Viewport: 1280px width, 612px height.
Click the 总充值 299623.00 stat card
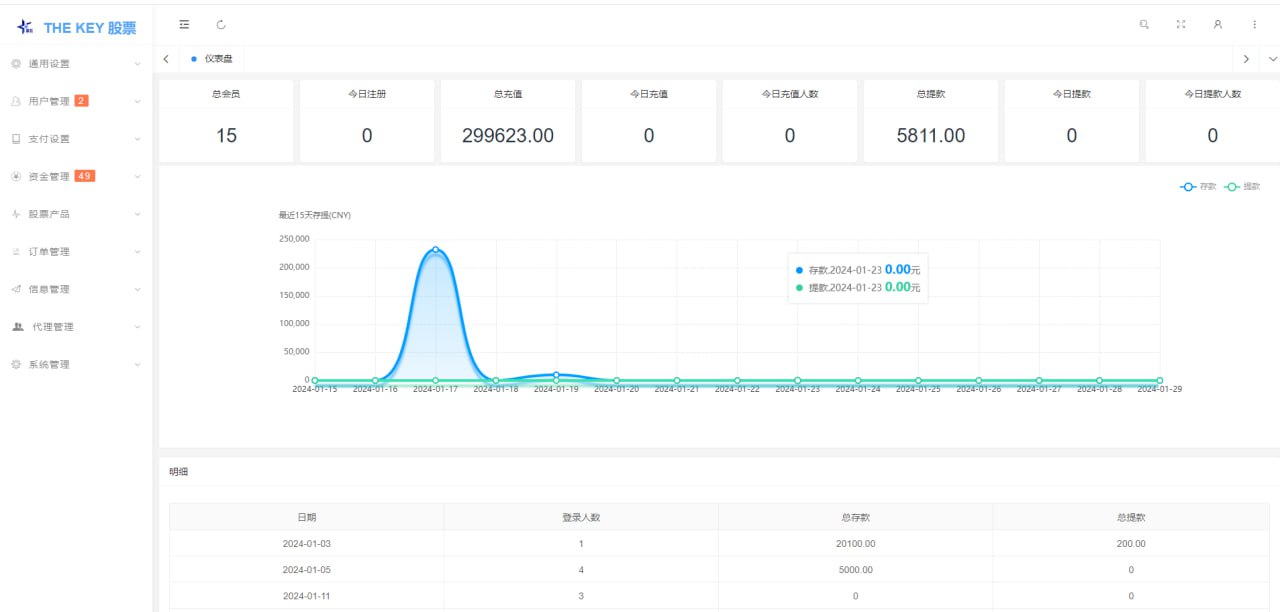coord(508,121)
